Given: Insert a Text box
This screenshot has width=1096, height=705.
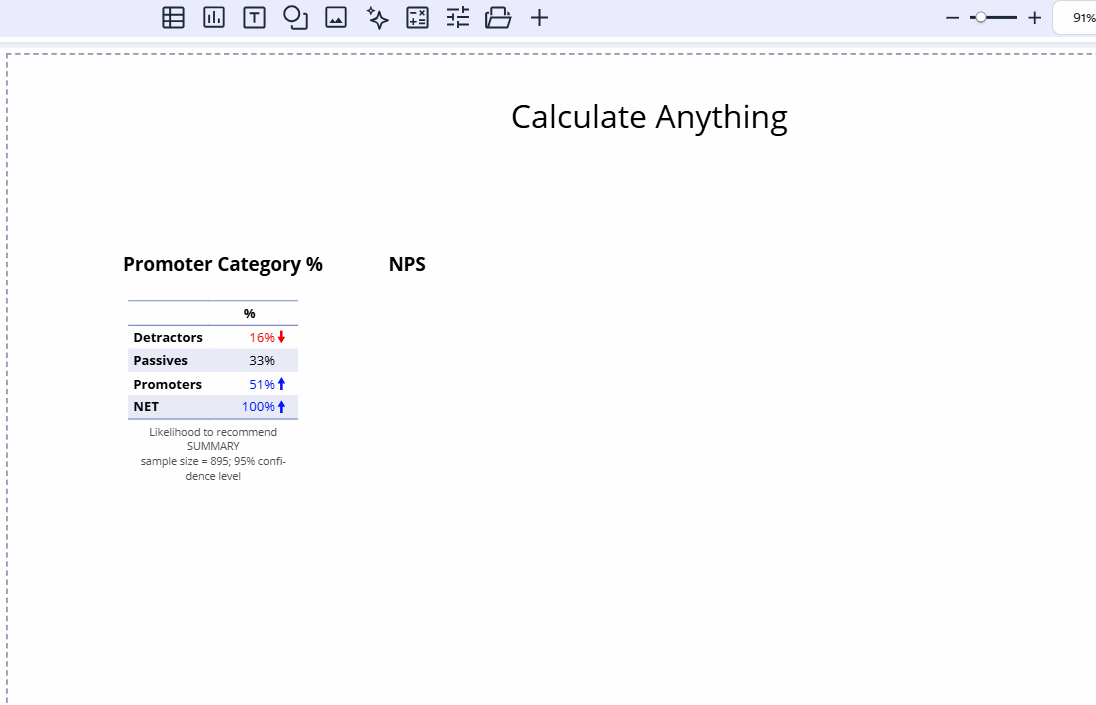Looking at the screenshot, I should 254,17.
